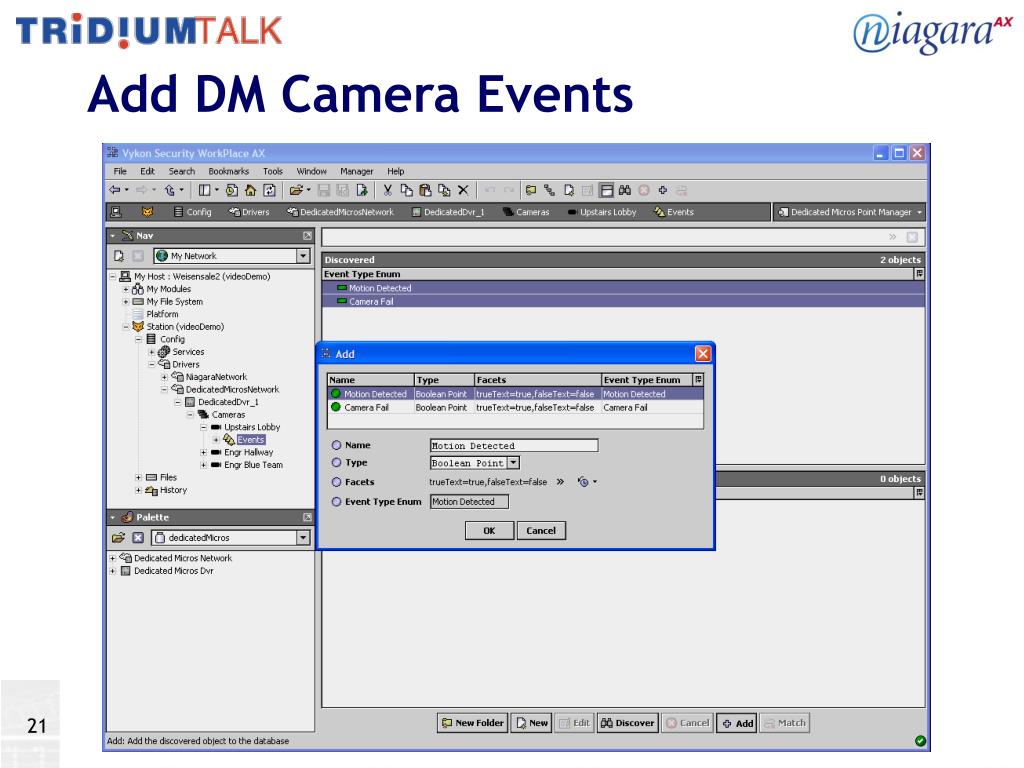
Task: Click OK in the Add dialog
Action: click(x=489, y=530)
